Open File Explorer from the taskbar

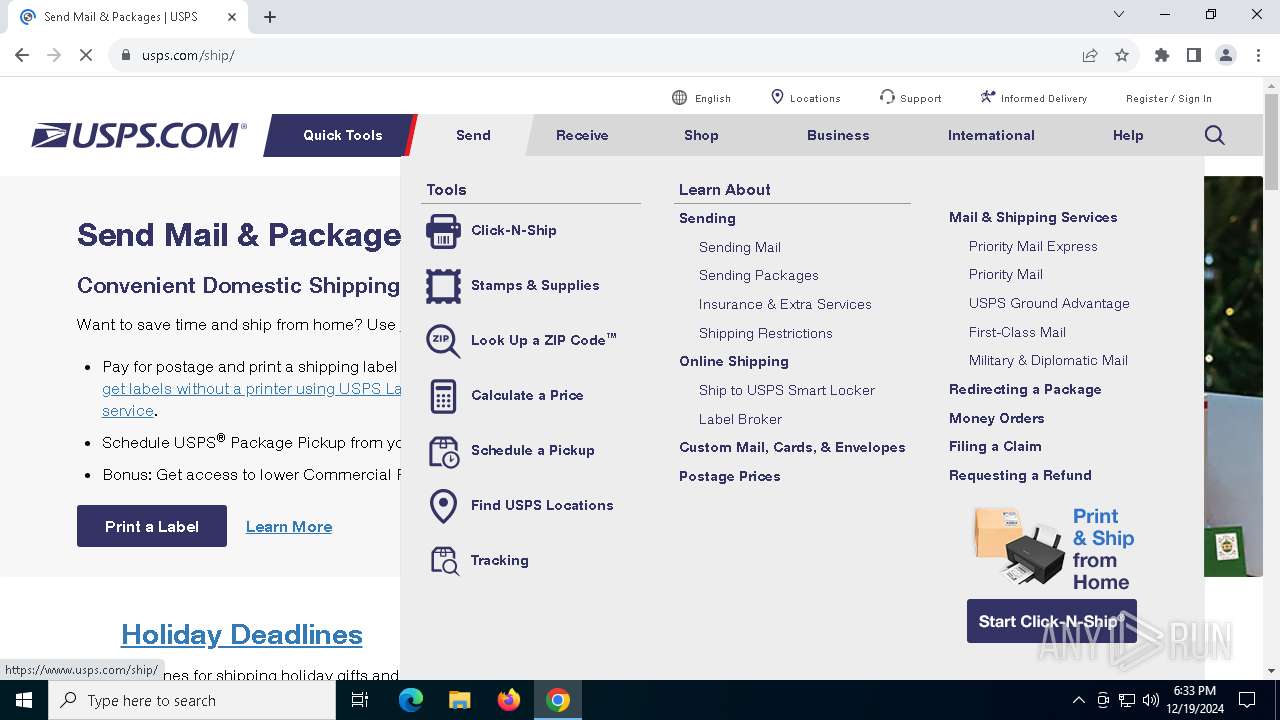460,700
